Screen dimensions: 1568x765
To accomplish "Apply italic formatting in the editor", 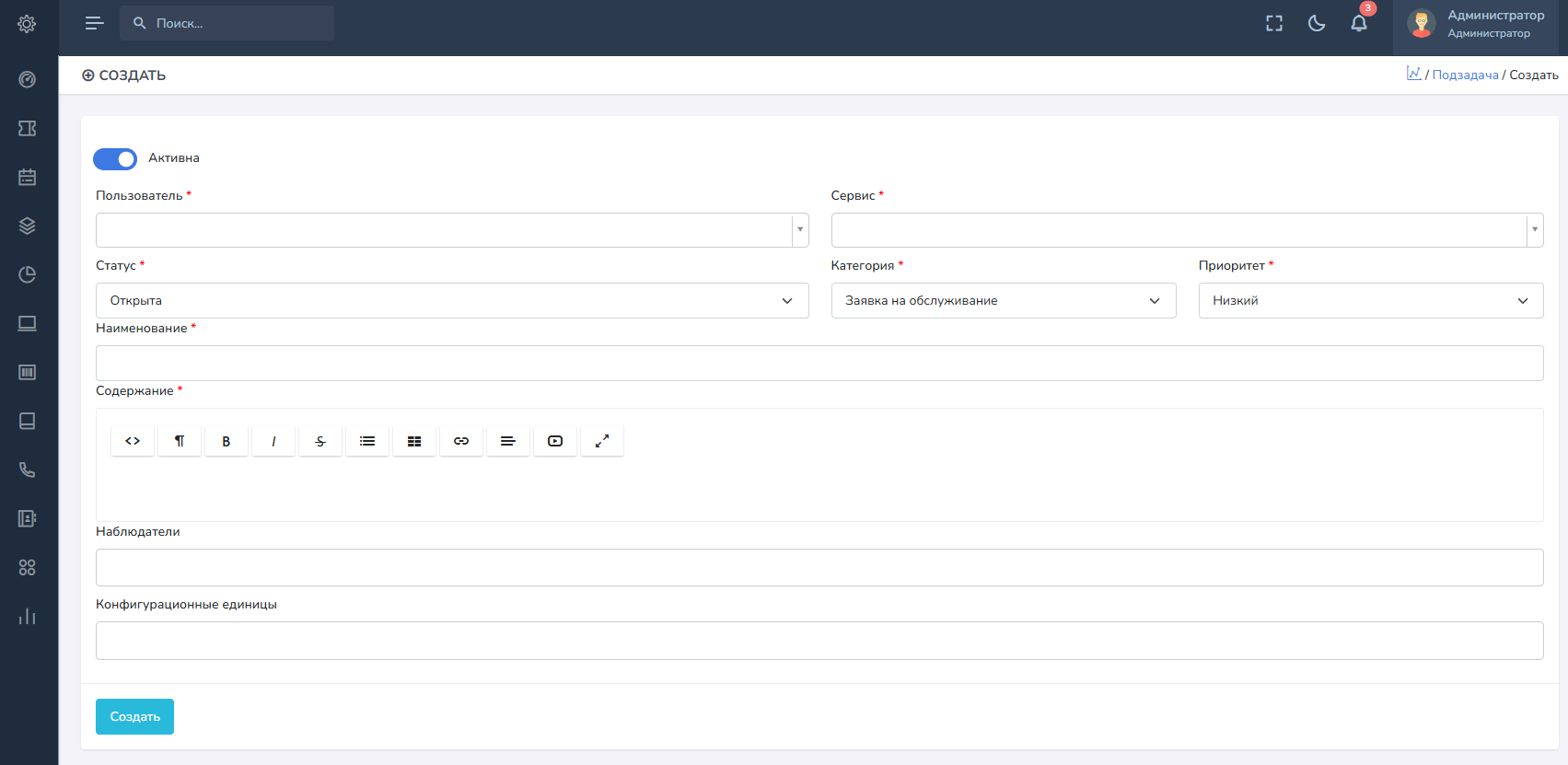I will [273, 442].
